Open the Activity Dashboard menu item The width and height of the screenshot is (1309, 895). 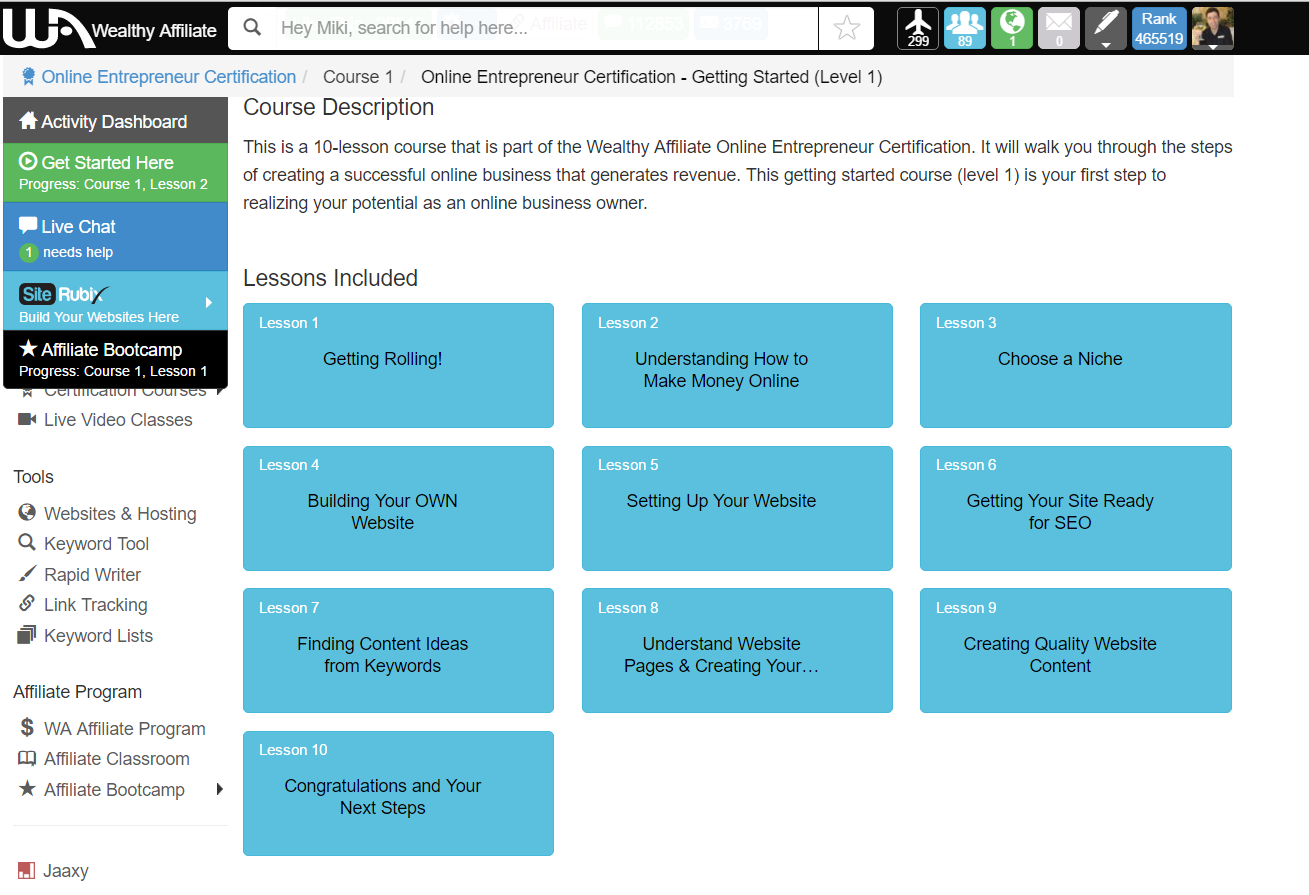click(x=115, y=121)
